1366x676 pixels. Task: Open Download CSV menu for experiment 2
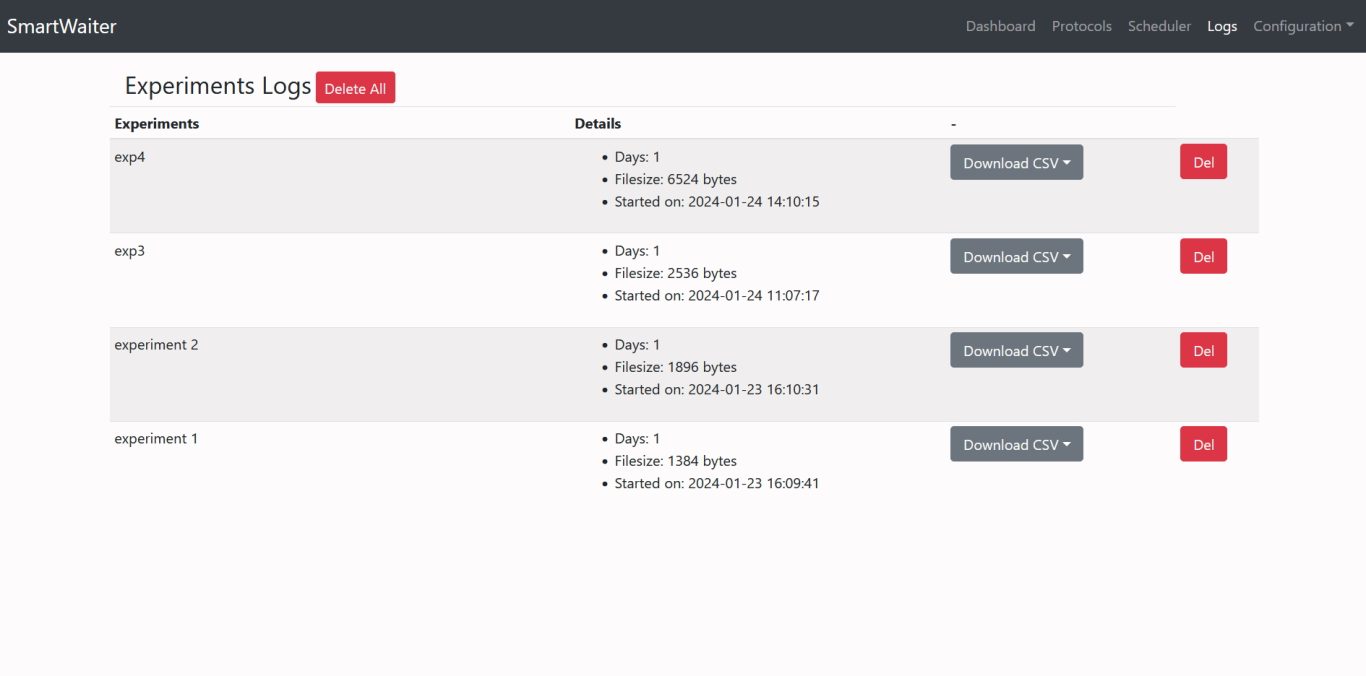click(x=1016, y=351)
